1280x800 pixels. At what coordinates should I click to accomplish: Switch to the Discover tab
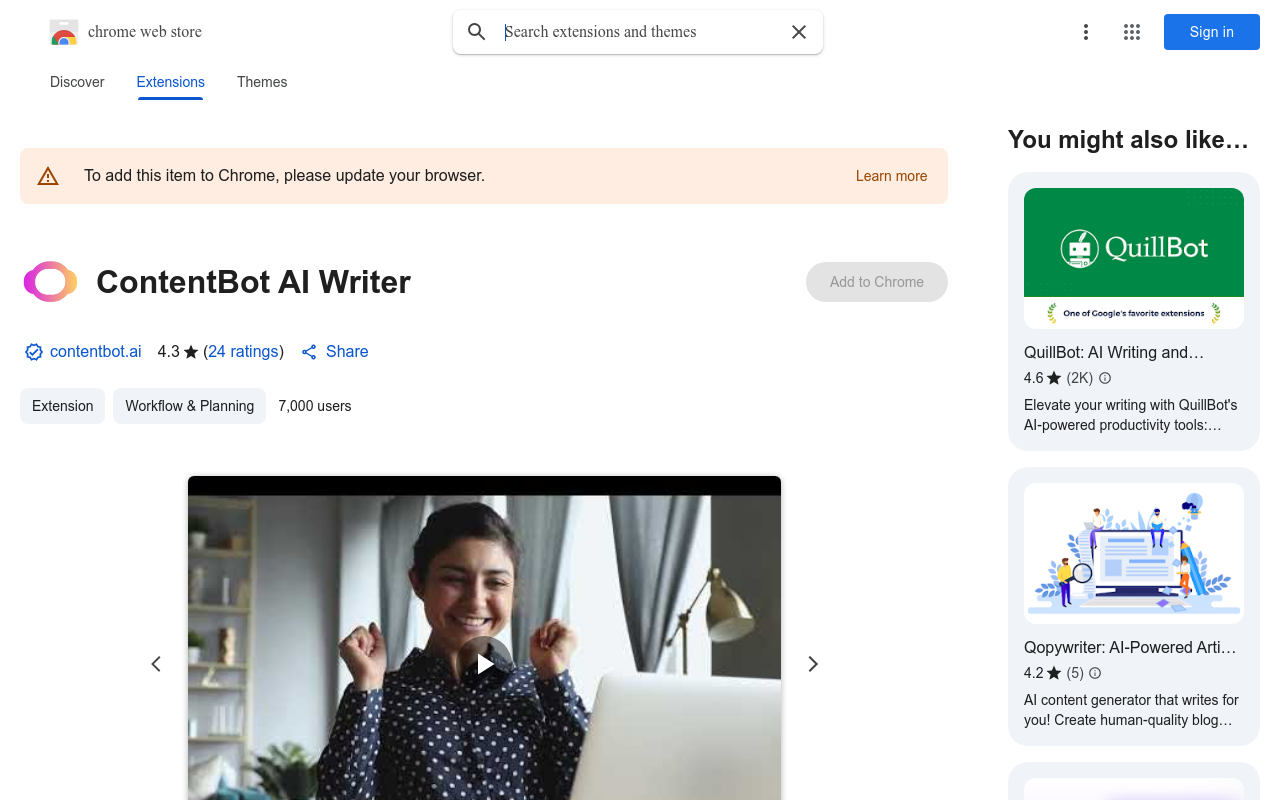coord(77,82)
